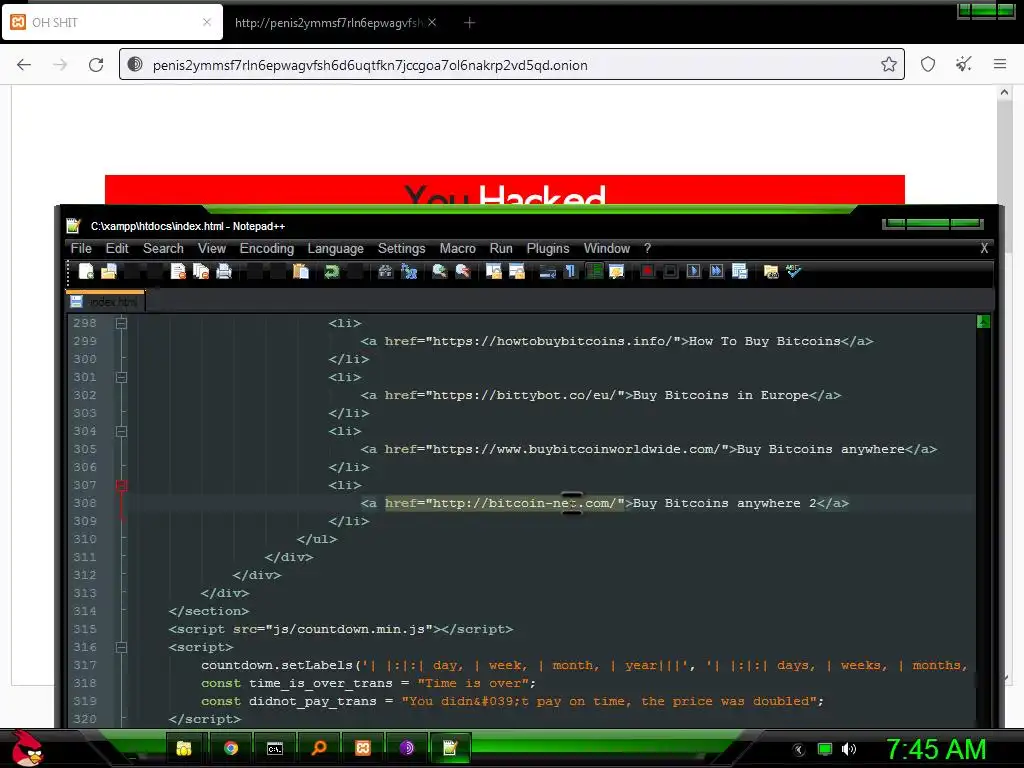The height and width of the screenshot is (768, 1024).
Task: Collapse the red fold marker at line 307
Action: point(121,485)
